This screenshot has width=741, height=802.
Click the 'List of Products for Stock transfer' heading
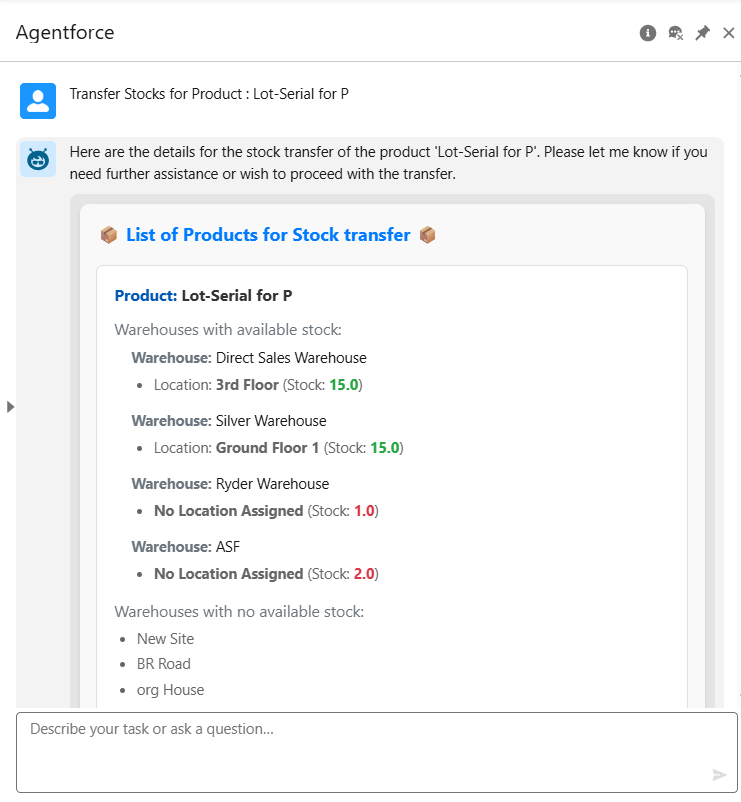click(x=268, y=235)
